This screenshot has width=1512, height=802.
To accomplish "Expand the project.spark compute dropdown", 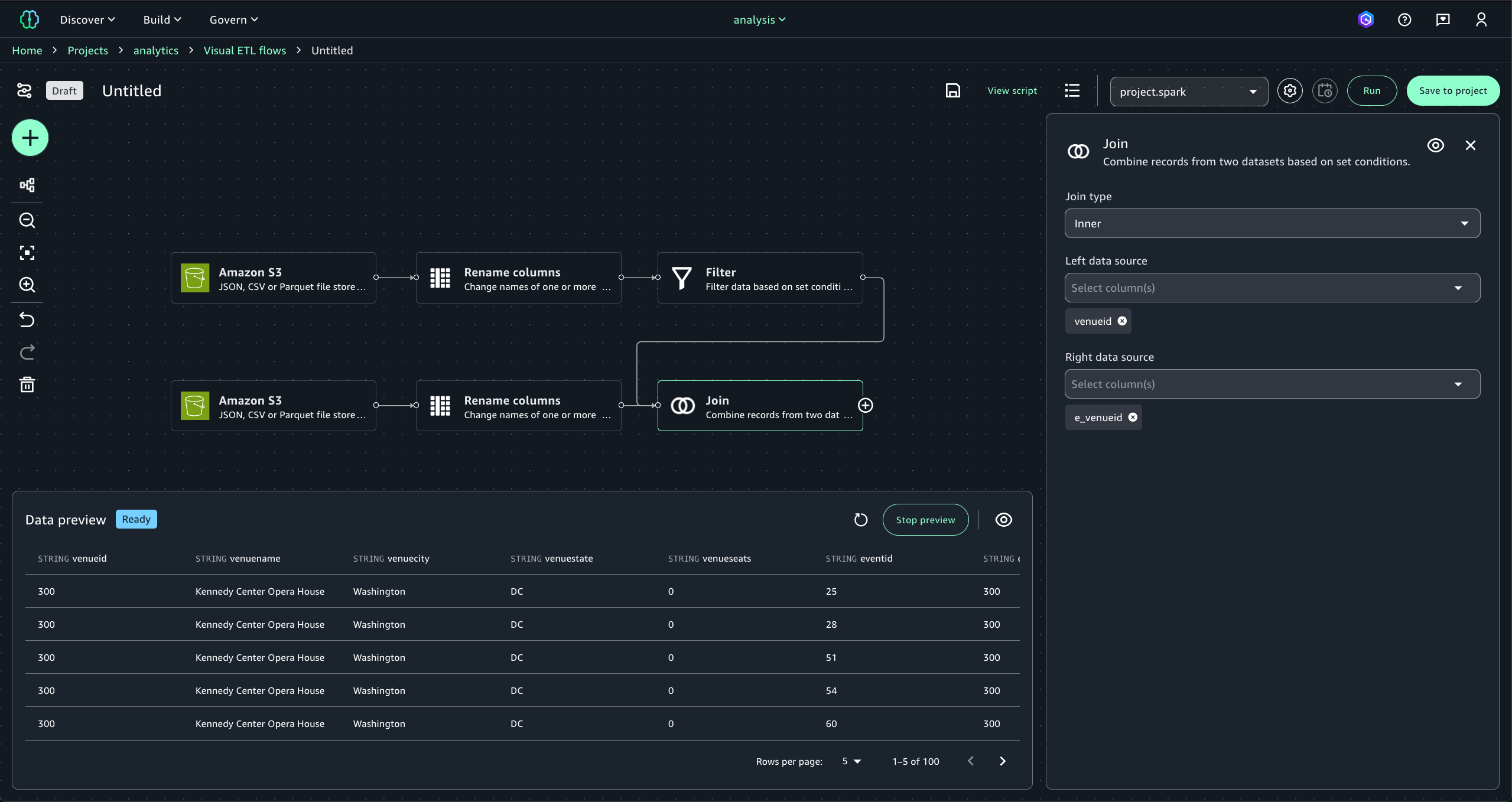I will coord(1188,92).
